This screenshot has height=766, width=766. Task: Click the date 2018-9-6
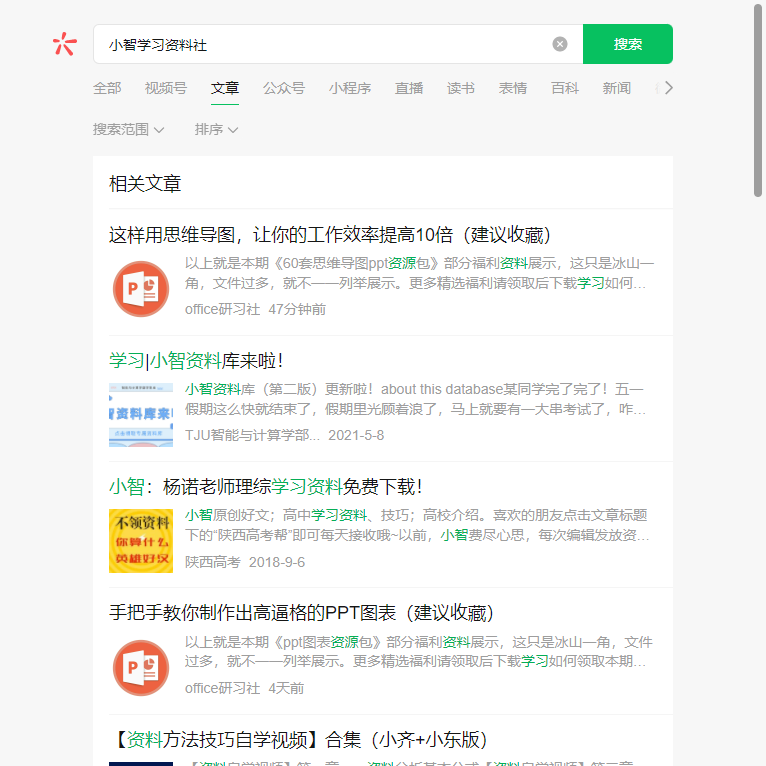pos(277,562)
